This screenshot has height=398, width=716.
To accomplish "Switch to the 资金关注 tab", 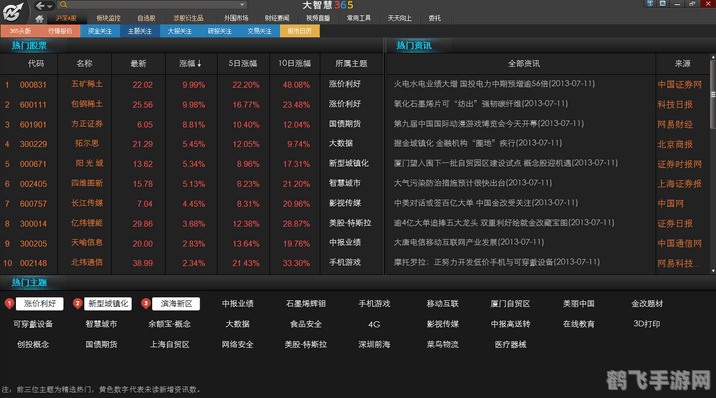I will click(x=100, y=31).
